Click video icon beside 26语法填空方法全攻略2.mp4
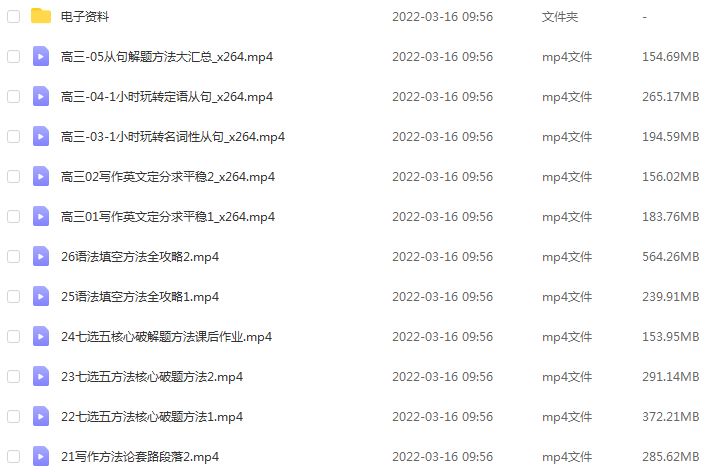720x472 pixels. coord(41,256)
